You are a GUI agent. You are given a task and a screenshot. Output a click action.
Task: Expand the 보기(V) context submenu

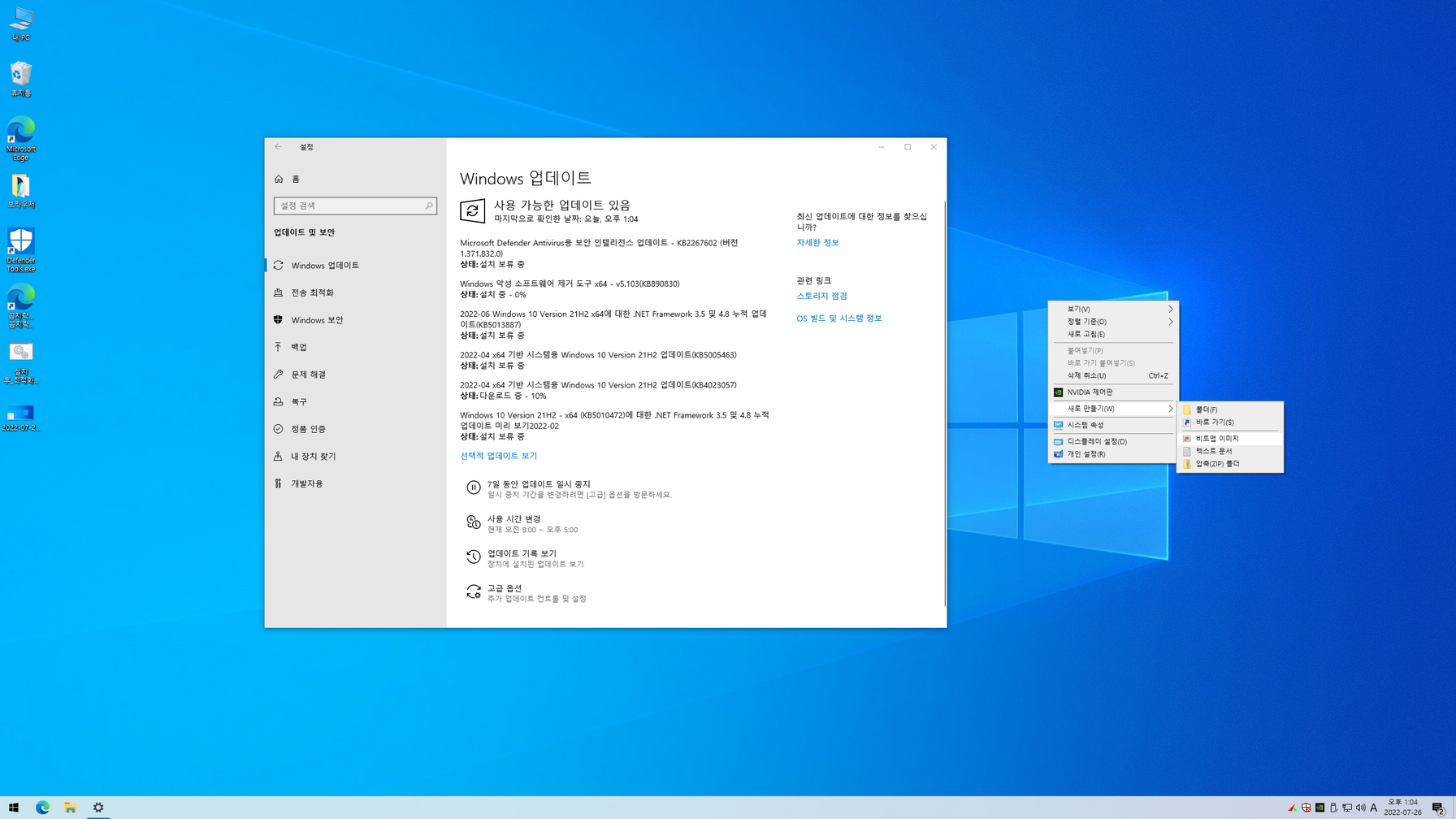coord(1112,309)
